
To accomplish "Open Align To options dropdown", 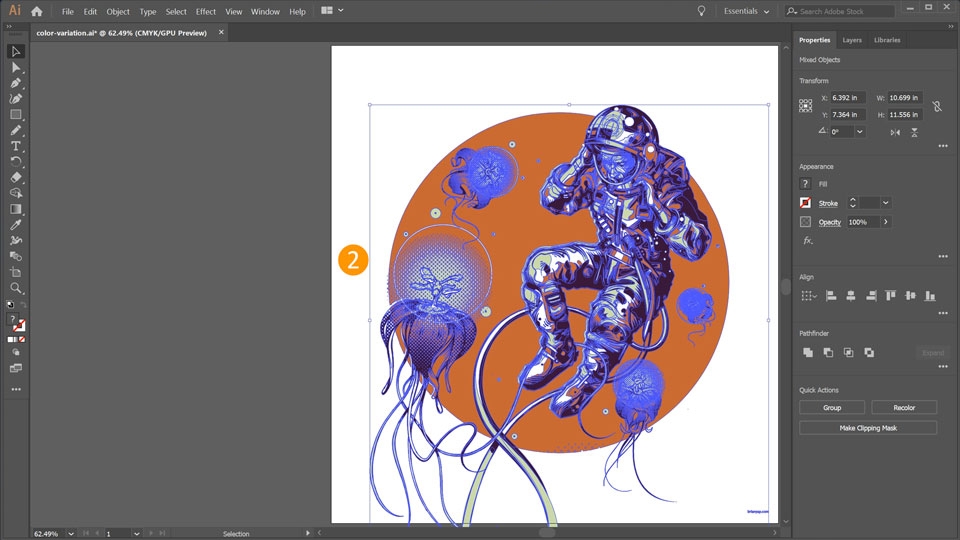I will click(x=809, y=296).
